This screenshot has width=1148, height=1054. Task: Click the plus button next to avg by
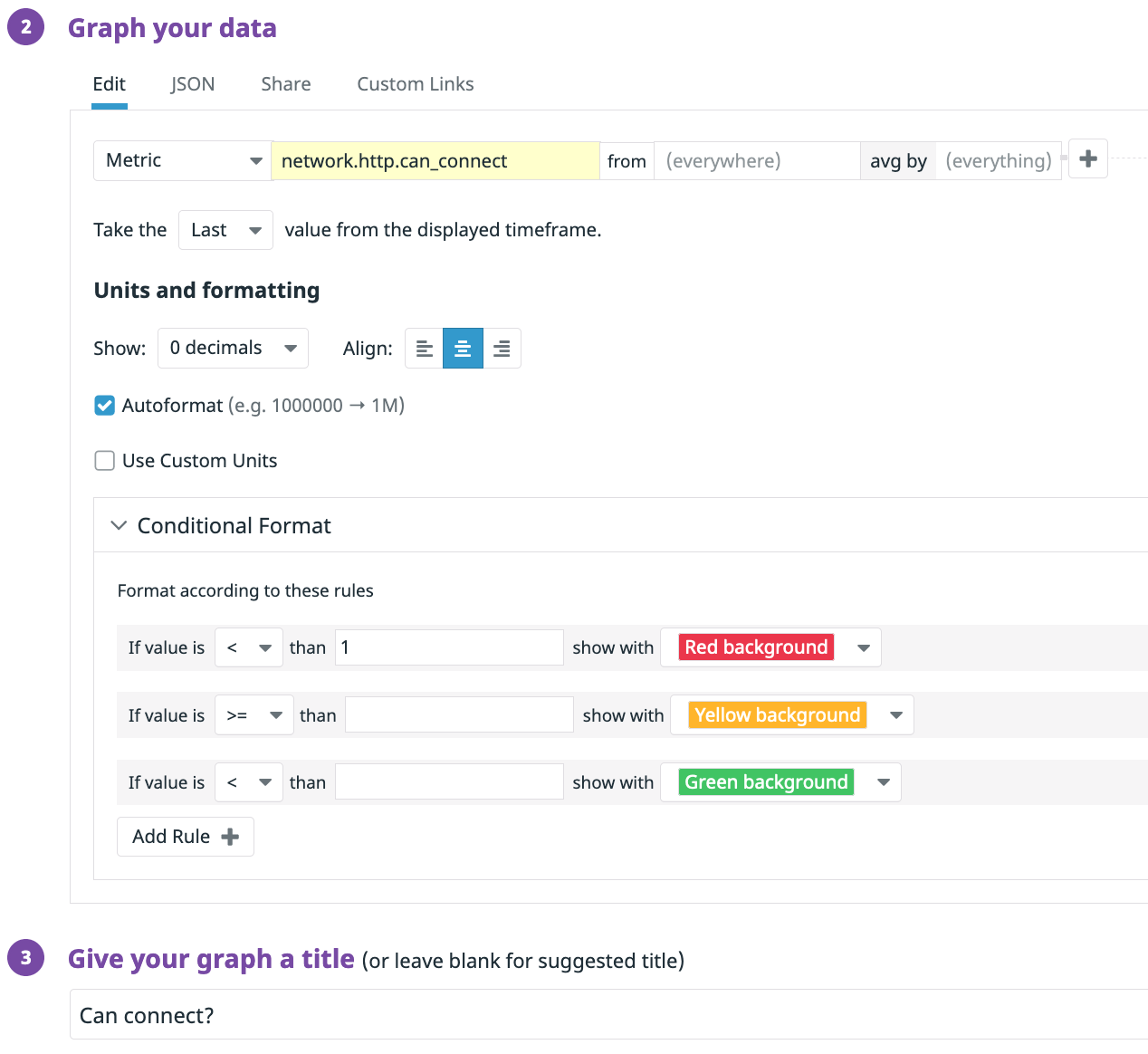point(1088,158)
